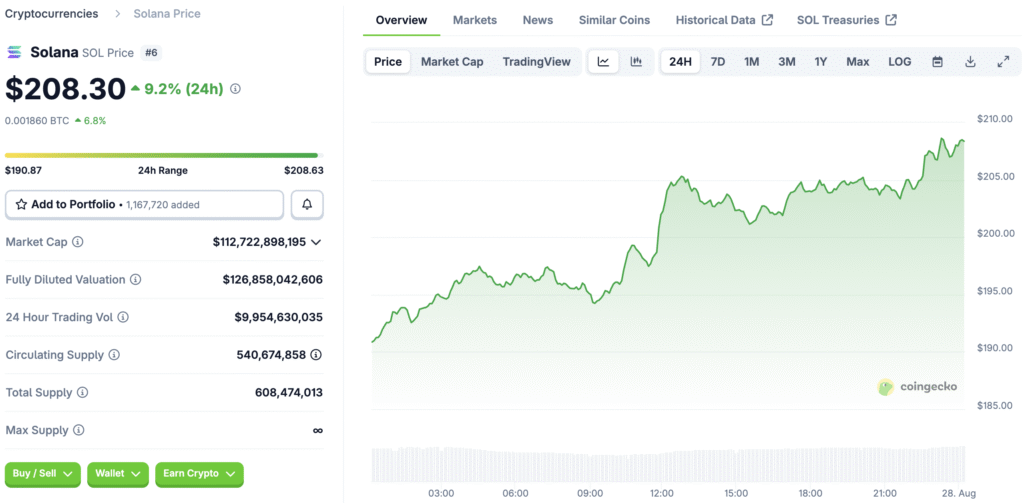The image size is (1024, 503).
Task: Click the Add to Portfolio button
Action: tap(144, 204)
